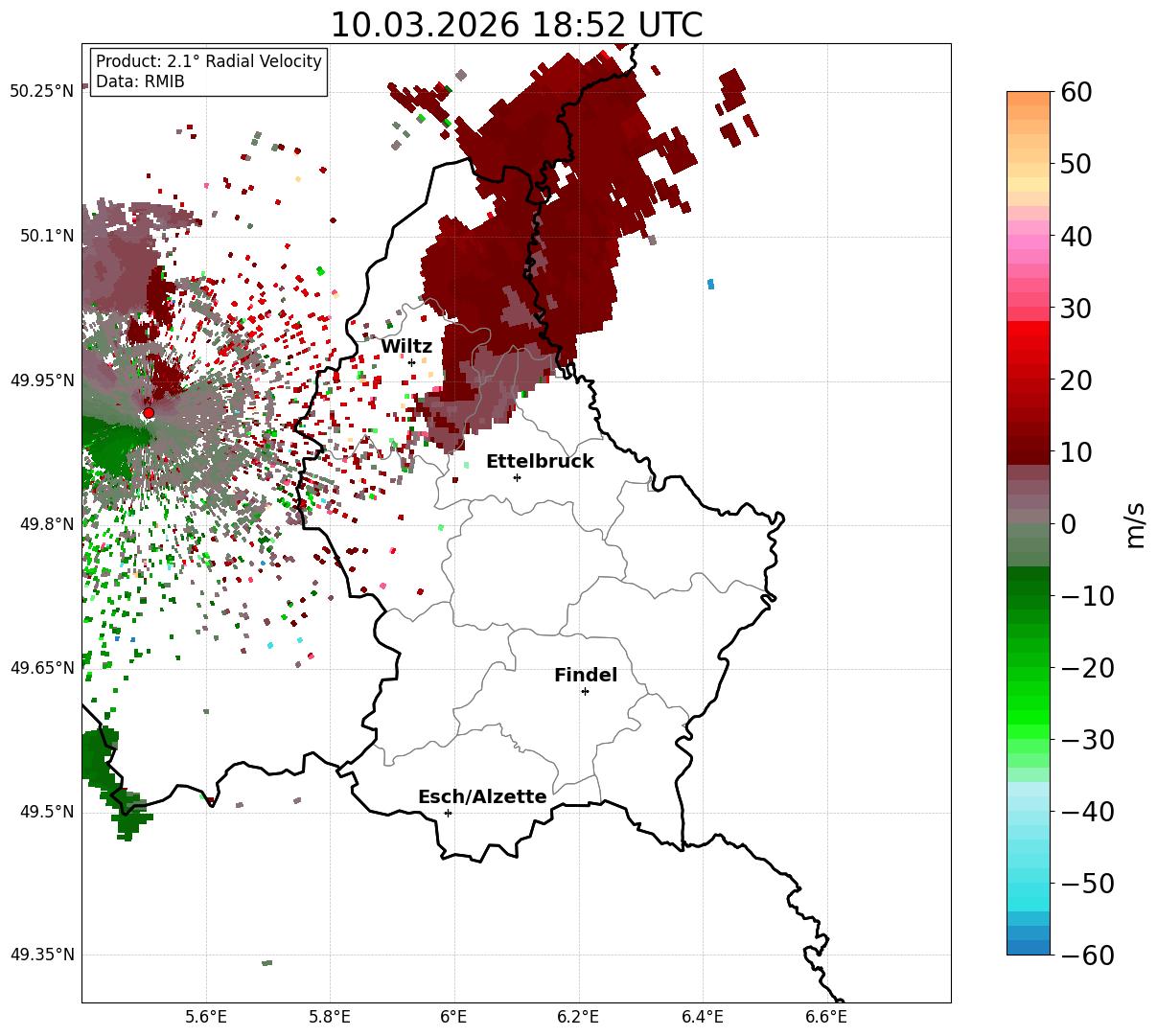Click the Findel station cross marker
Viewport: 1157px width, 1036px height.
click(585, 691)
